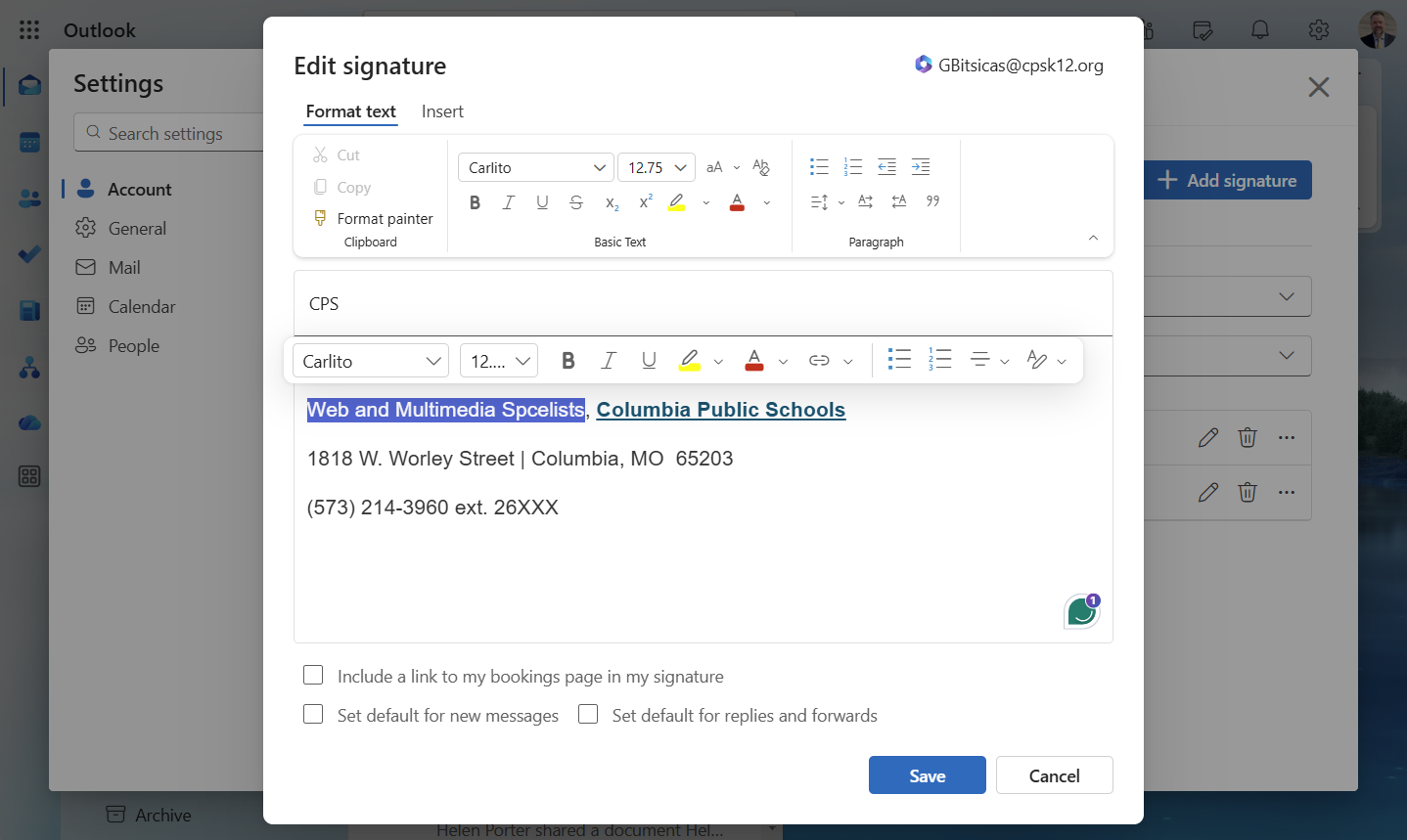Click floating toolbar red font color swatch
Screen dimensions: 1407x840
[x=754, y=361]
